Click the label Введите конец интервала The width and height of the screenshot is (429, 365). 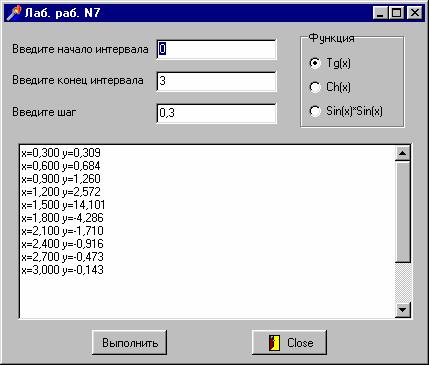pos(78,80)
